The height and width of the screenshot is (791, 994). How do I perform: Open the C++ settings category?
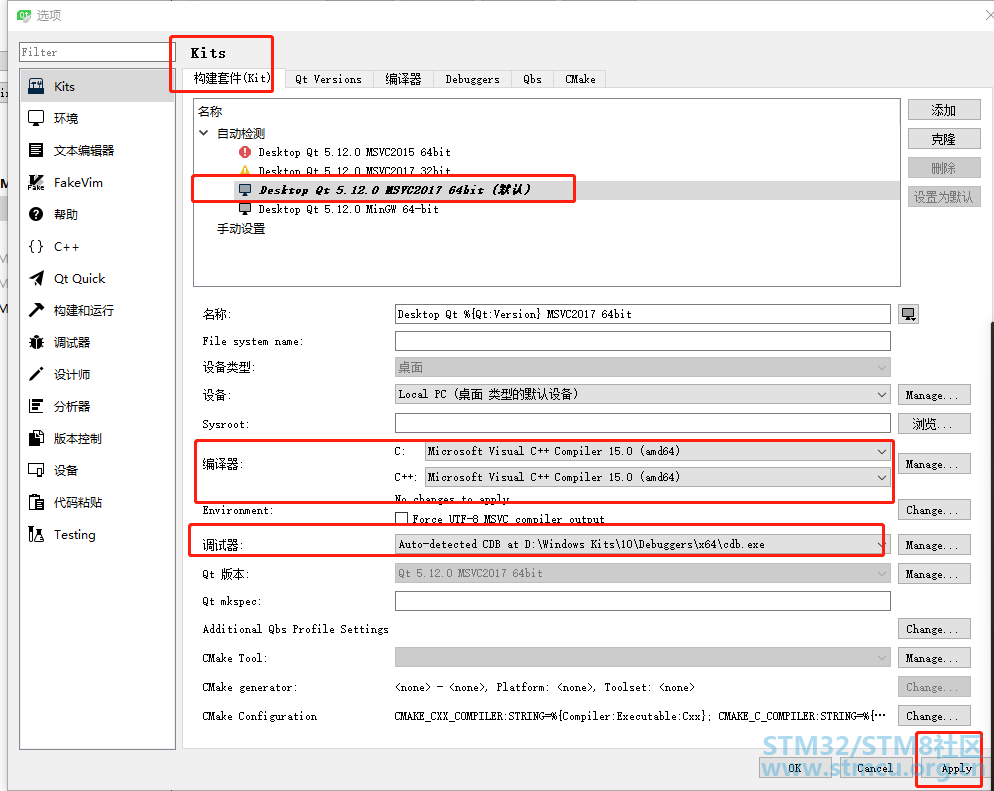(x=66, y=246)
